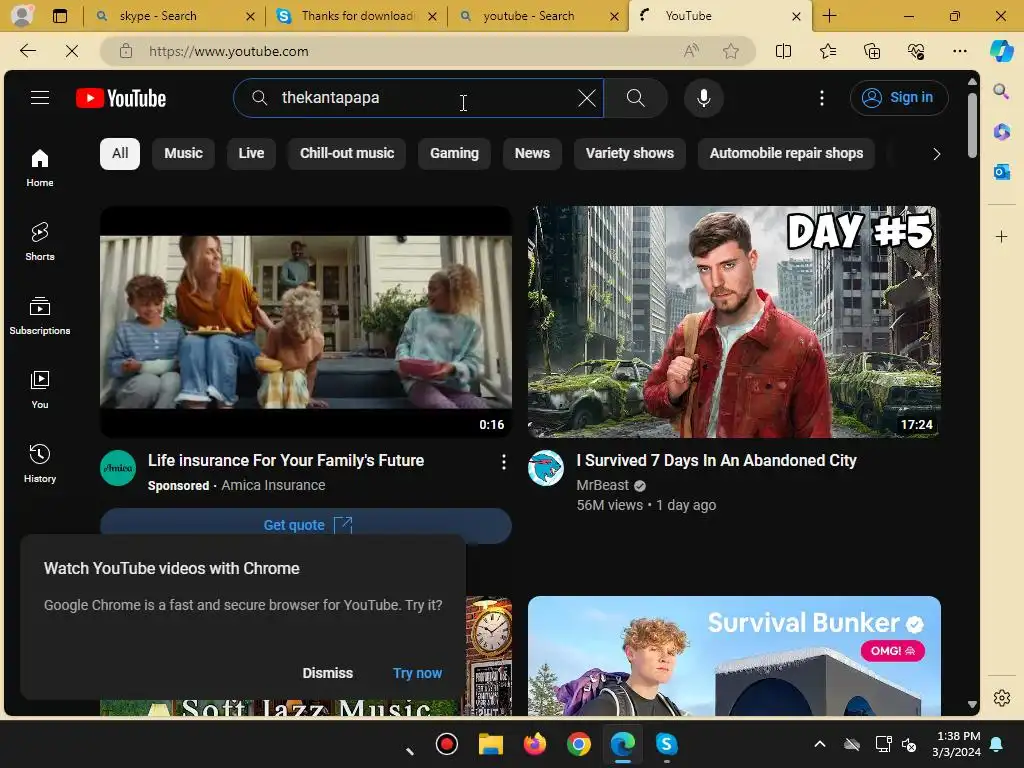The image size is (1024, 768).
Task: Open the Edge tab actions menu
Action: pos(59,16)
